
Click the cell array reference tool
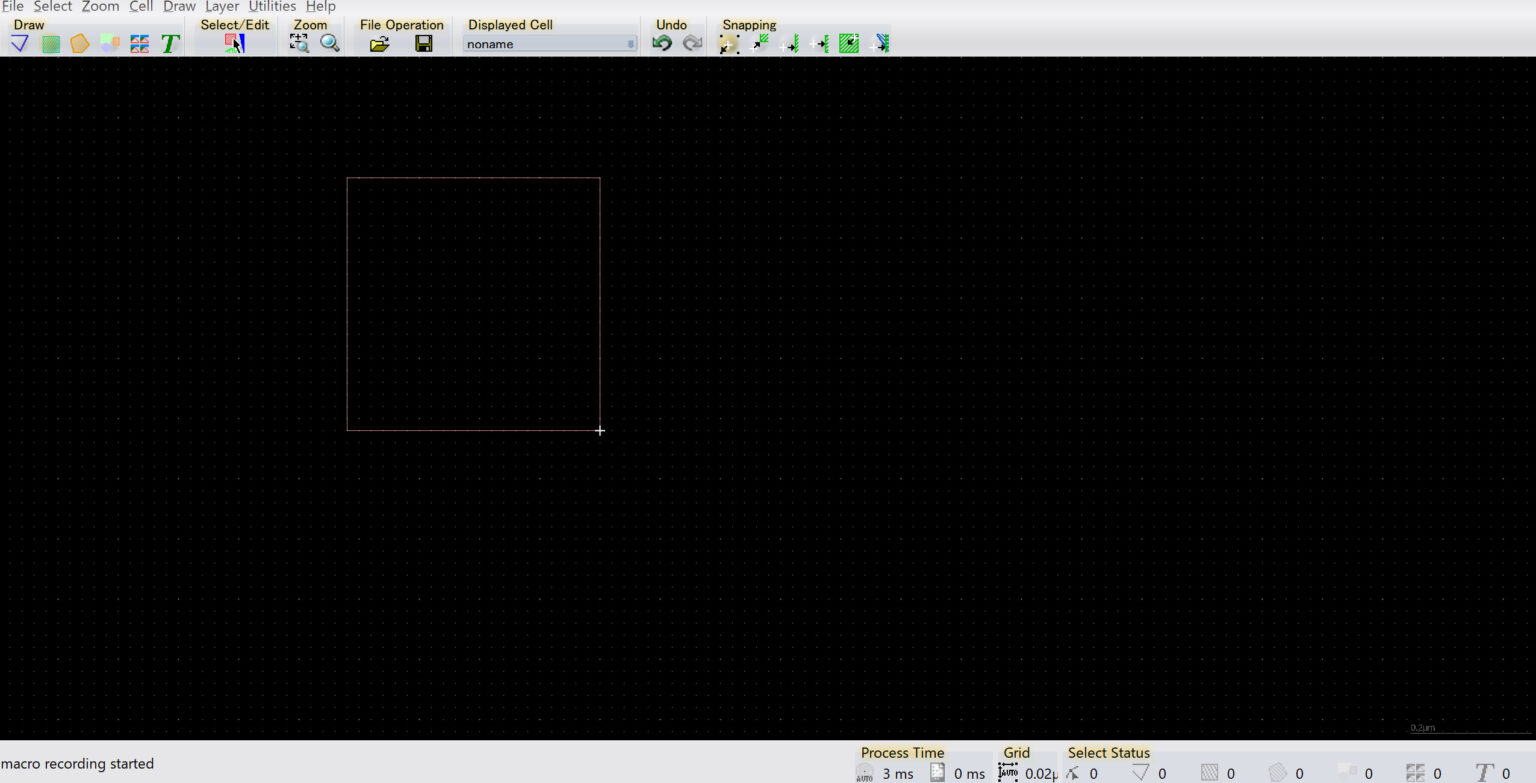click(140, 44)
